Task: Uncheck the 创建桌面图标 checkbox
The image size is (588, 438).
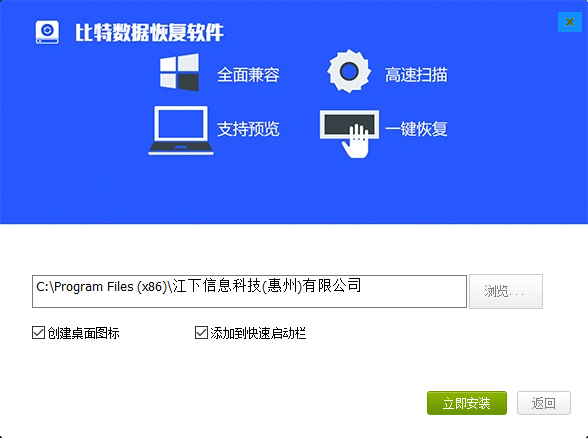Action: coord(38,333)
